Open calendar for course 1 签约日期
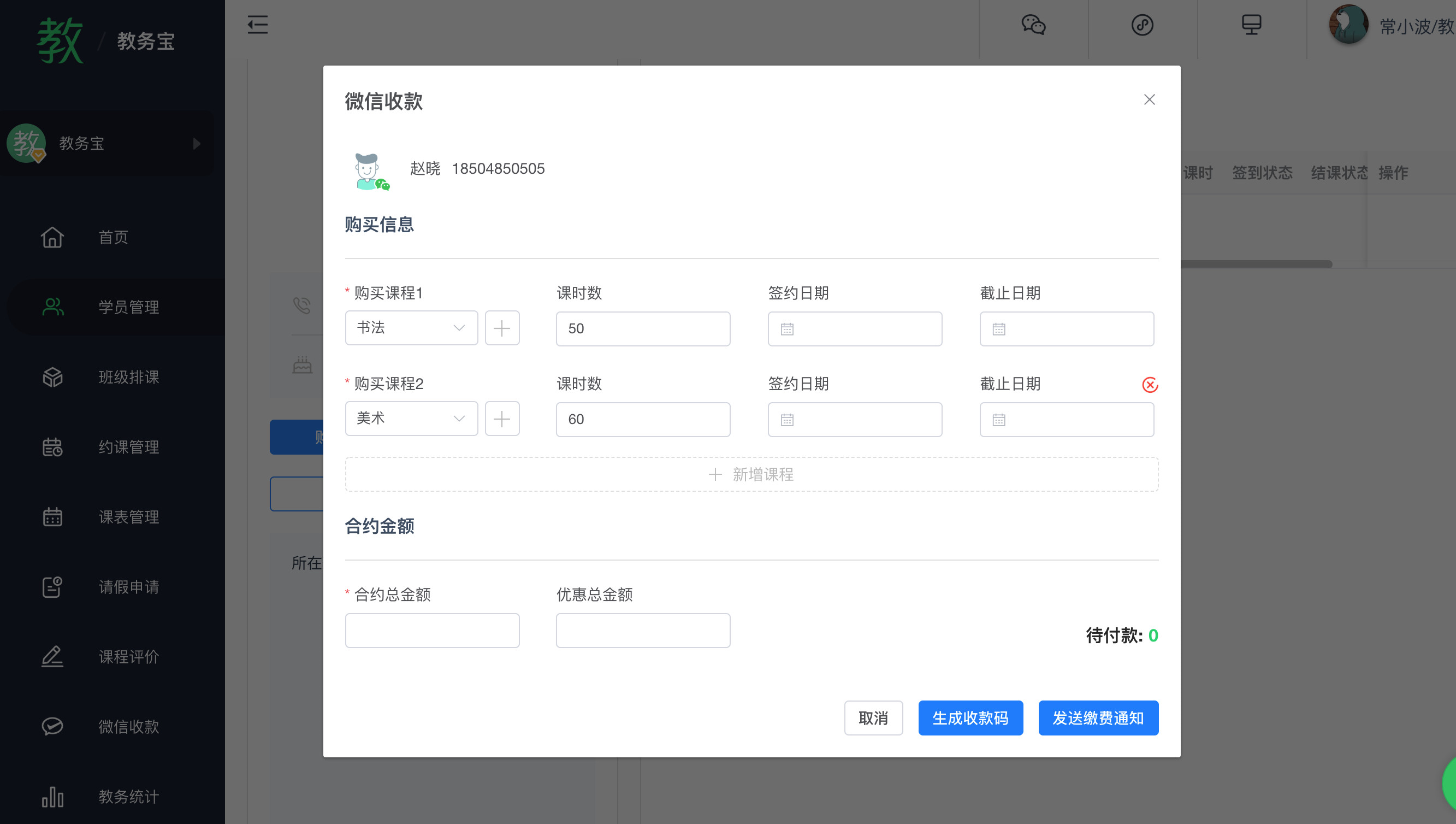Screen dimensions: 1456x824 click(854, 329)
